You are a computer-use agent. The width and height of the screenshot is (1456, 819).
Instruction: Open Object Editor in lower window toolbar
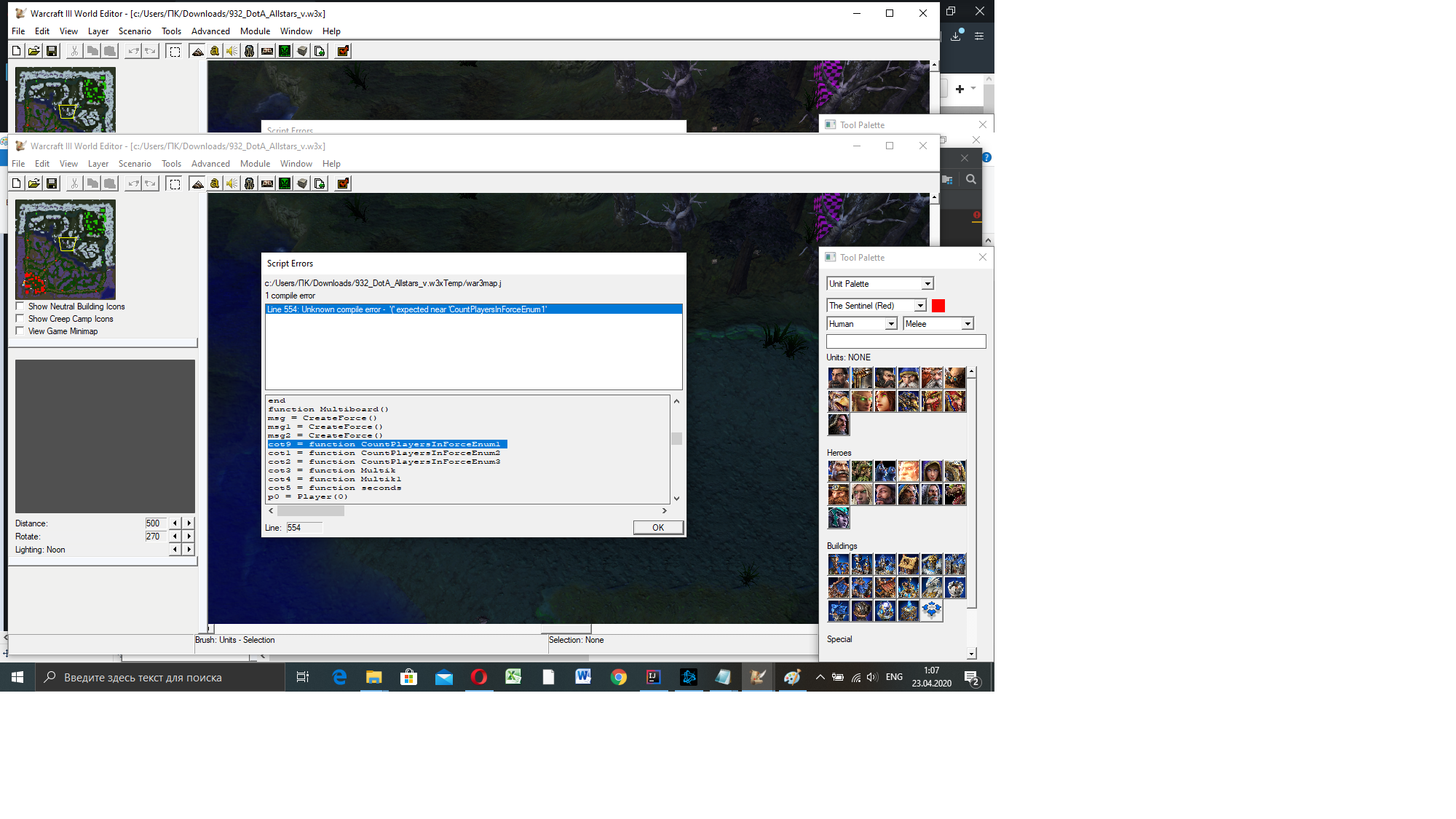click(x=249, y=183)
